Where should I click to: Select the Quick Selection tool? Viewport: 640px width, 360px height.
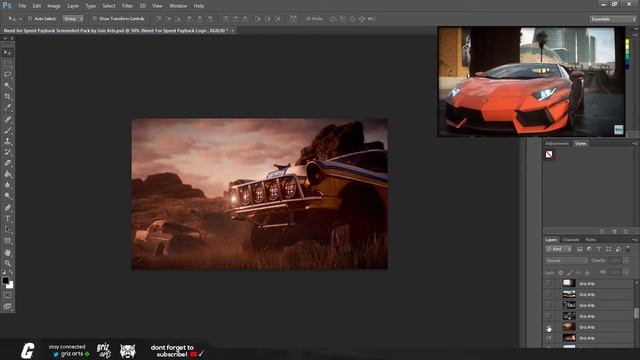(x=7, y=86)
